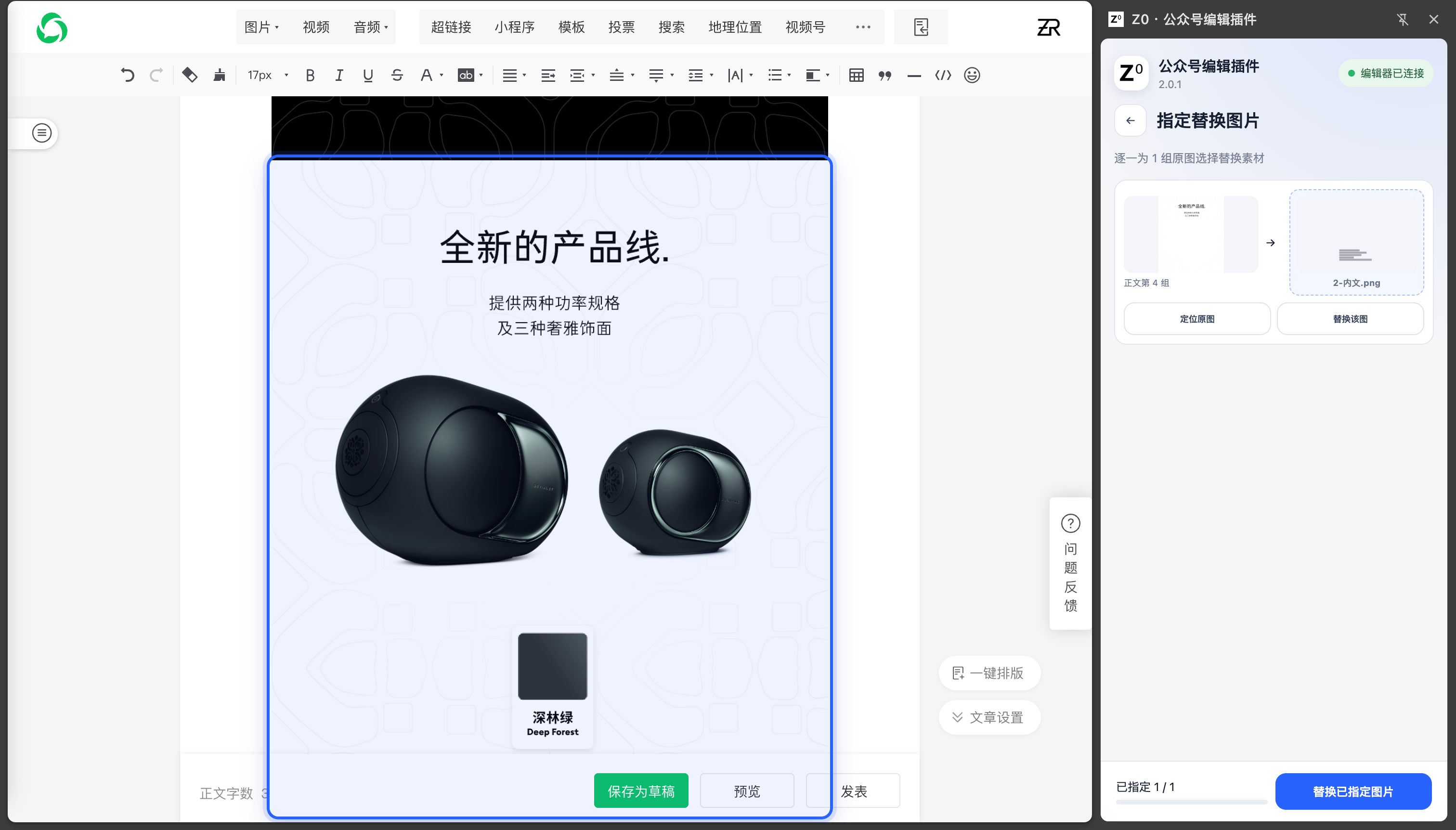Screen dimensions: 1456x830
Task: Select the format painter tool
Action: click(x=190, y=75)
